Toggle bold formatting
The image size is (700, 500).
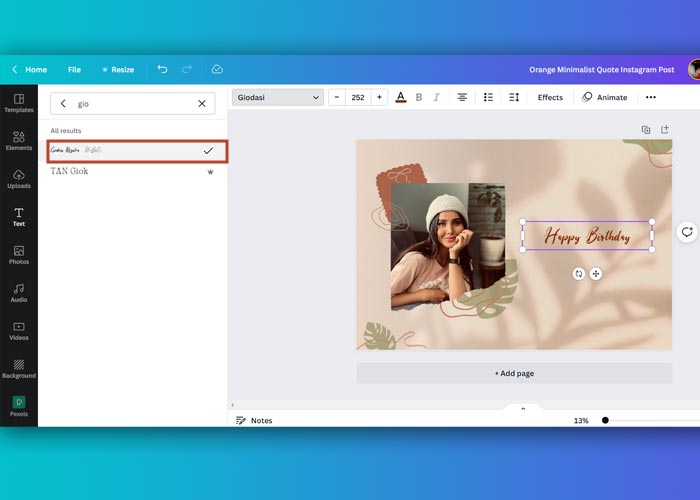point(419,97)
